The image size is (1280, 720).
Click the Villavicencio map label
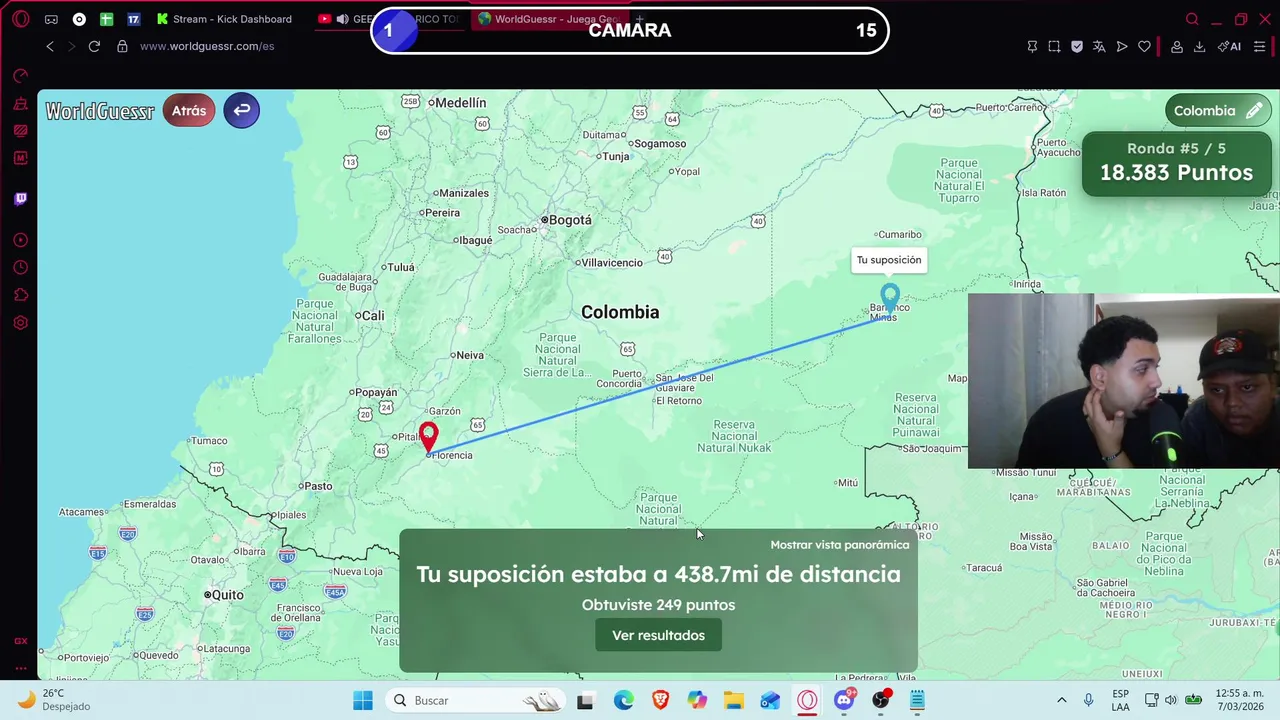tap(612, 263)
